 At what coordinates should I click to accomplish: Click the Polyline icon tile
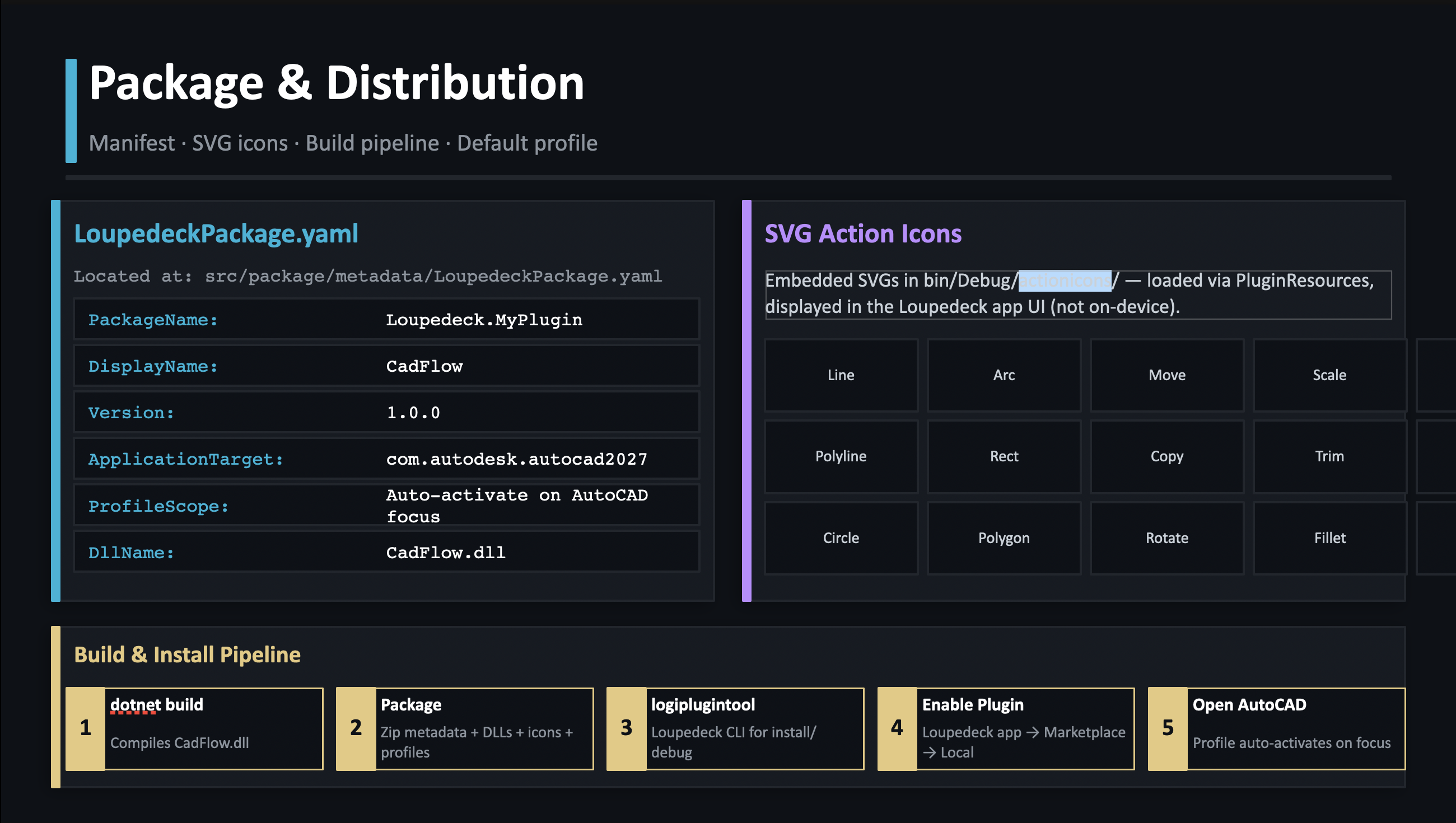click(841, 457)
